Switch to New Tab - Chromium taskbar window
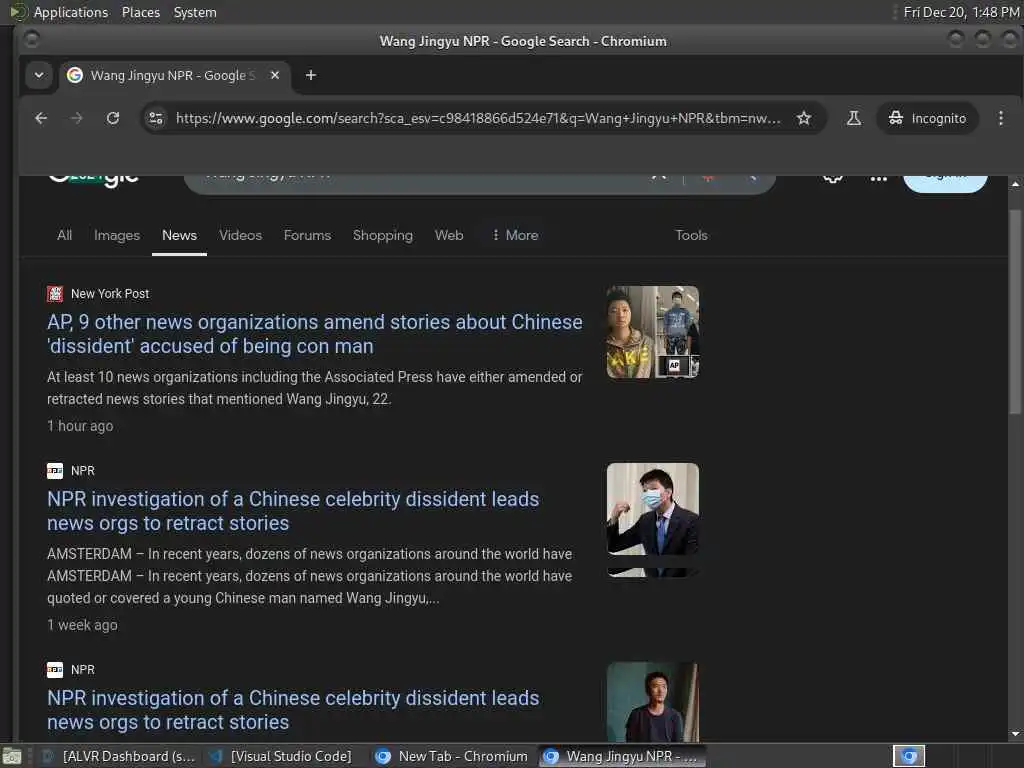The width and height of the screenshot is (1024, 768). pos(452,756)
